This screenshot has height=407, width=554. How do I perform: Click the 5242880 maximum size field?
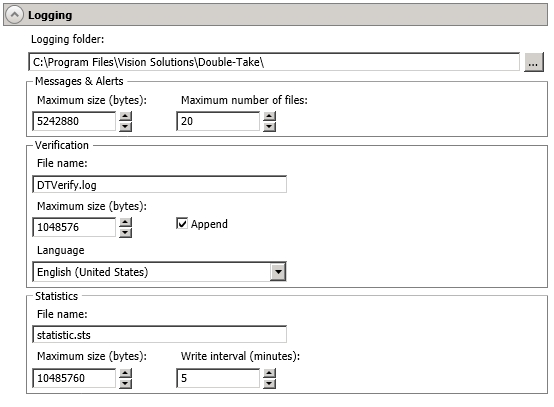(74, 121)
